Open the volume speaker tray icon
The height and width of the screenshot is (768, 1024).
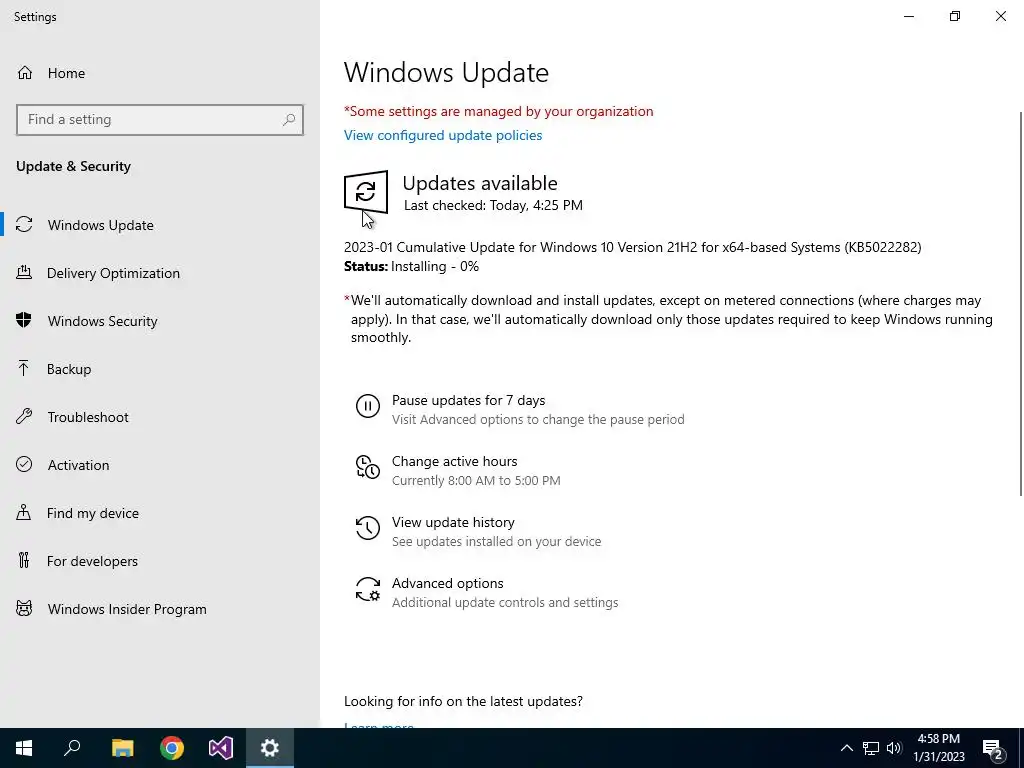894,748
